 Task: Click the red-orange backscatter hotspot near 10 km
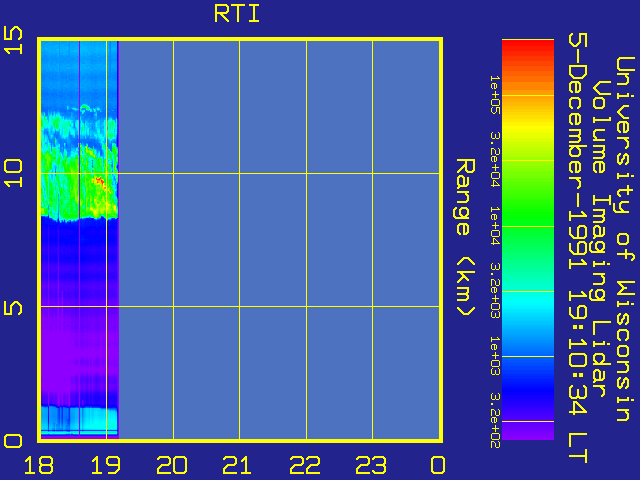[101, 184]
